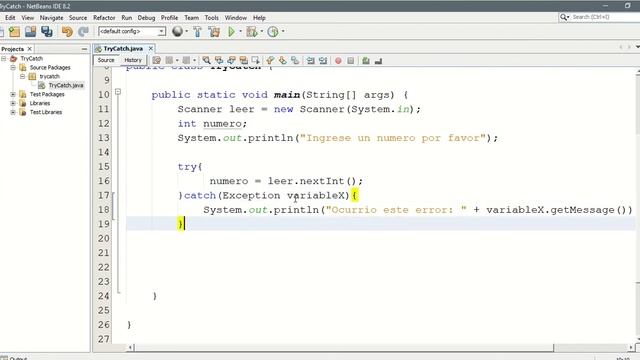Open the Debug project dropdown arrow

262,31
